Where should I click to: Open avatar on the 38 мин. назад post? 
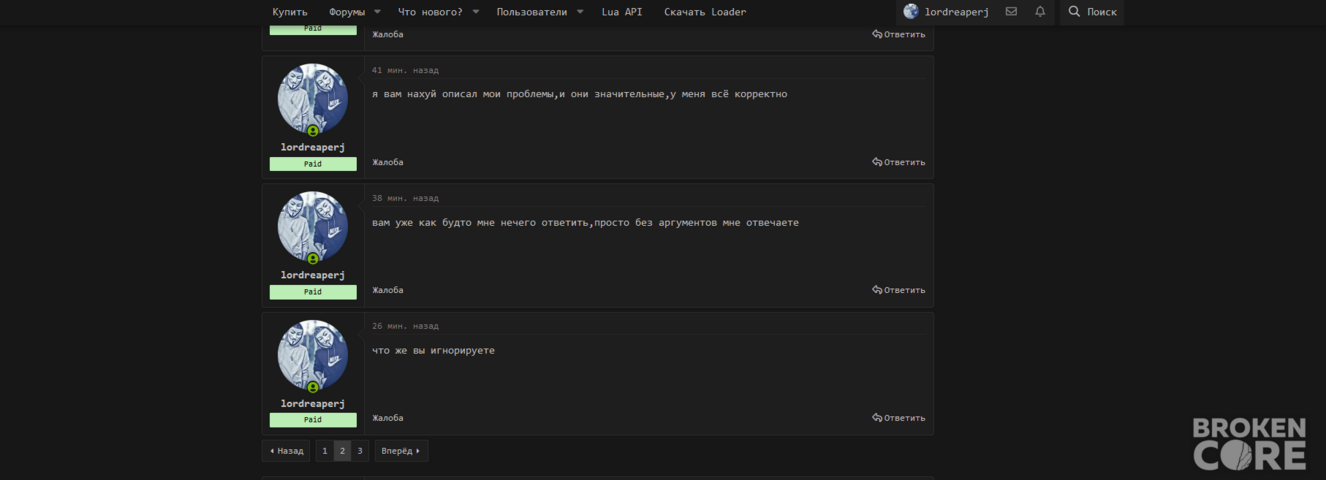pos(313,227)
